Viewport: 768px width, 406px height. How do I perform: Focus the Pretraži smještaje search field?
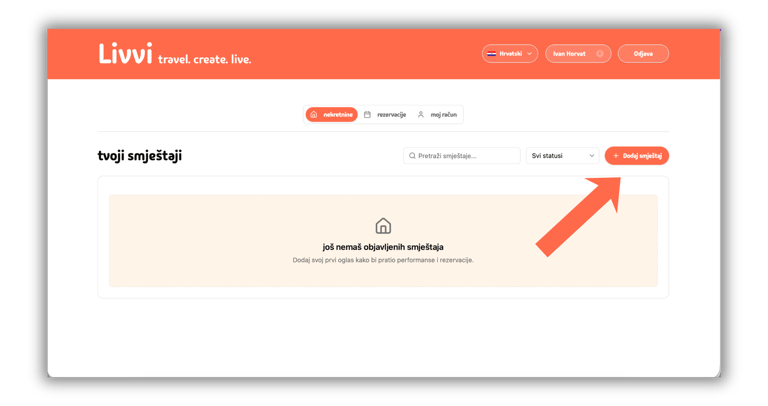[x=462, y=156]
